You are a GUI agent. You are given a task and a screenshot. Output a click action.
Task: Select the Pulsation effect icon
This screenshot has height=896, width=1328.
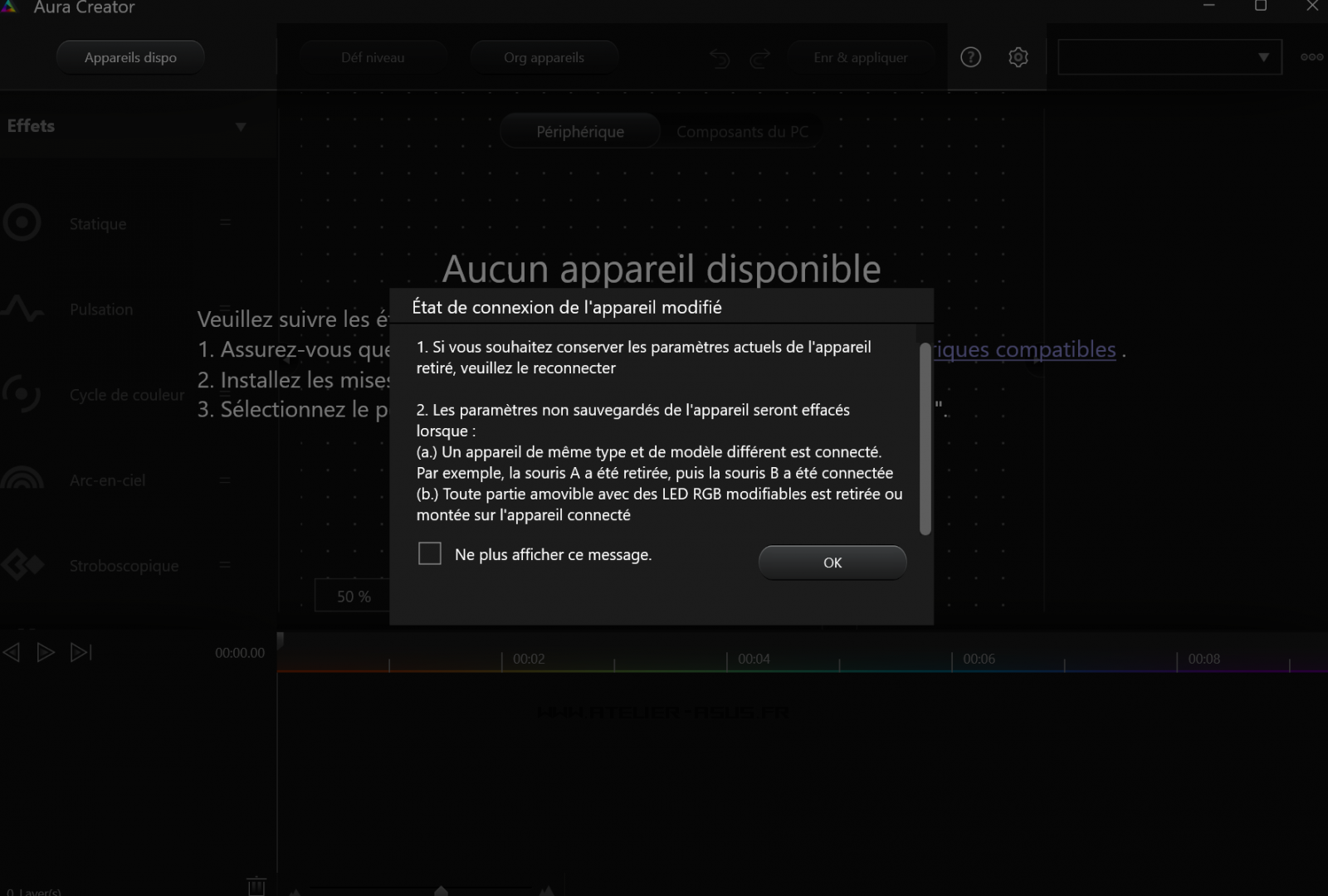(x=22, y=309)
